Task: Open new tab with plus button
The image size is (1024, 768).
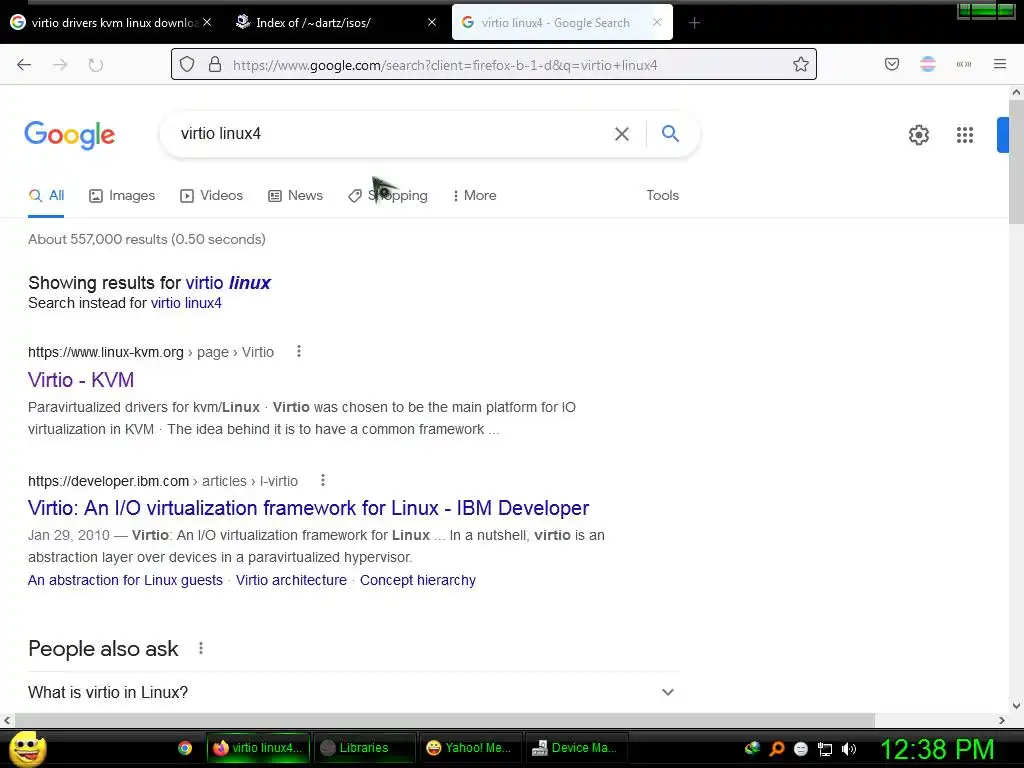Action: pyautogui.click(x=694, y=23)
